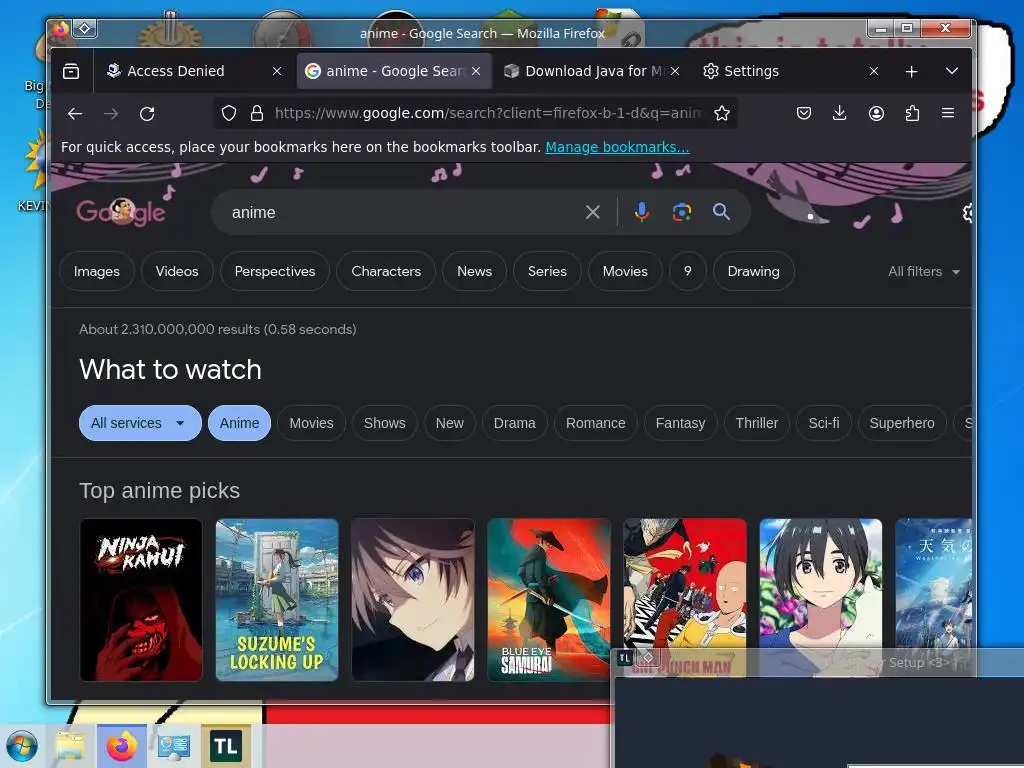Filter search results by Images
The height and width of the screenshot is (768, 1024).
pos(97,271)
